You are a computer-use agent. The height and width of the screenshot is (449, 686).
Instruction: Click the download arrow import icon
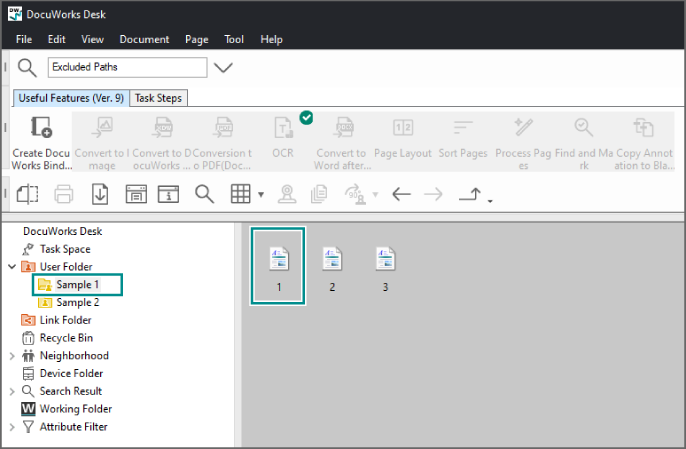[100, 194]
